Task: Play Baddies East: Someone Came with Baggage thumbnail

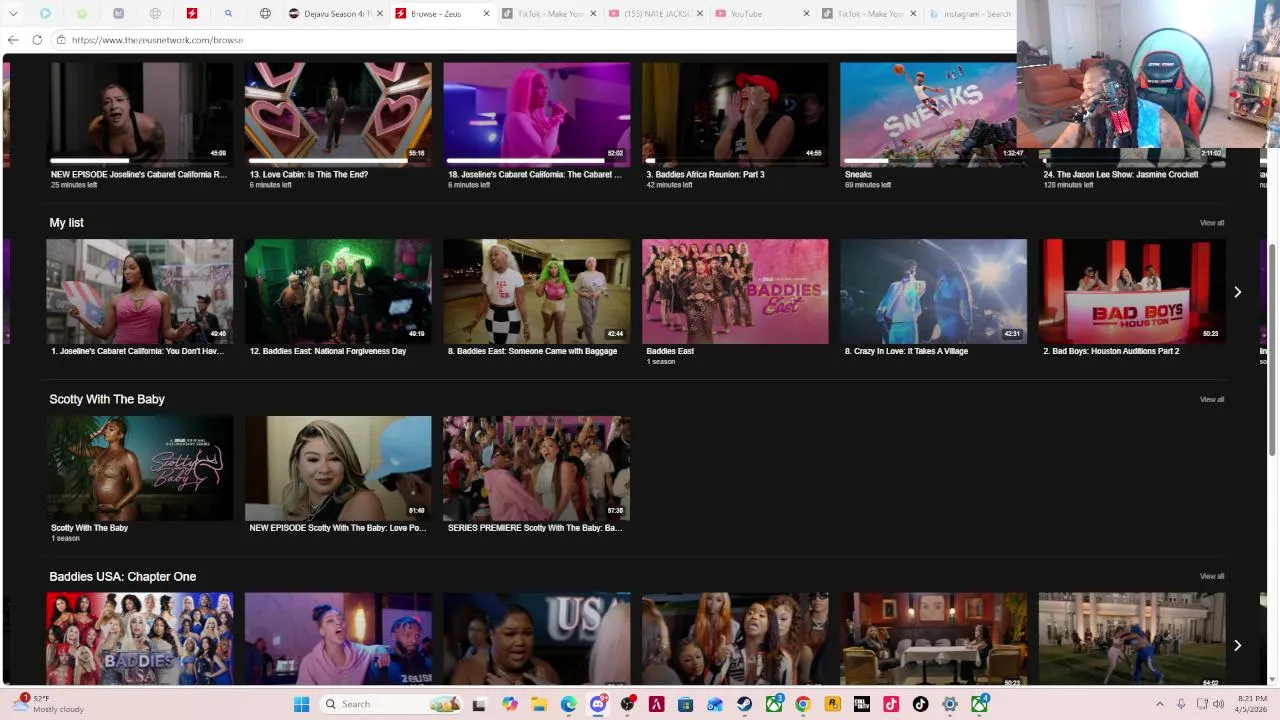Action: point(537,291)
